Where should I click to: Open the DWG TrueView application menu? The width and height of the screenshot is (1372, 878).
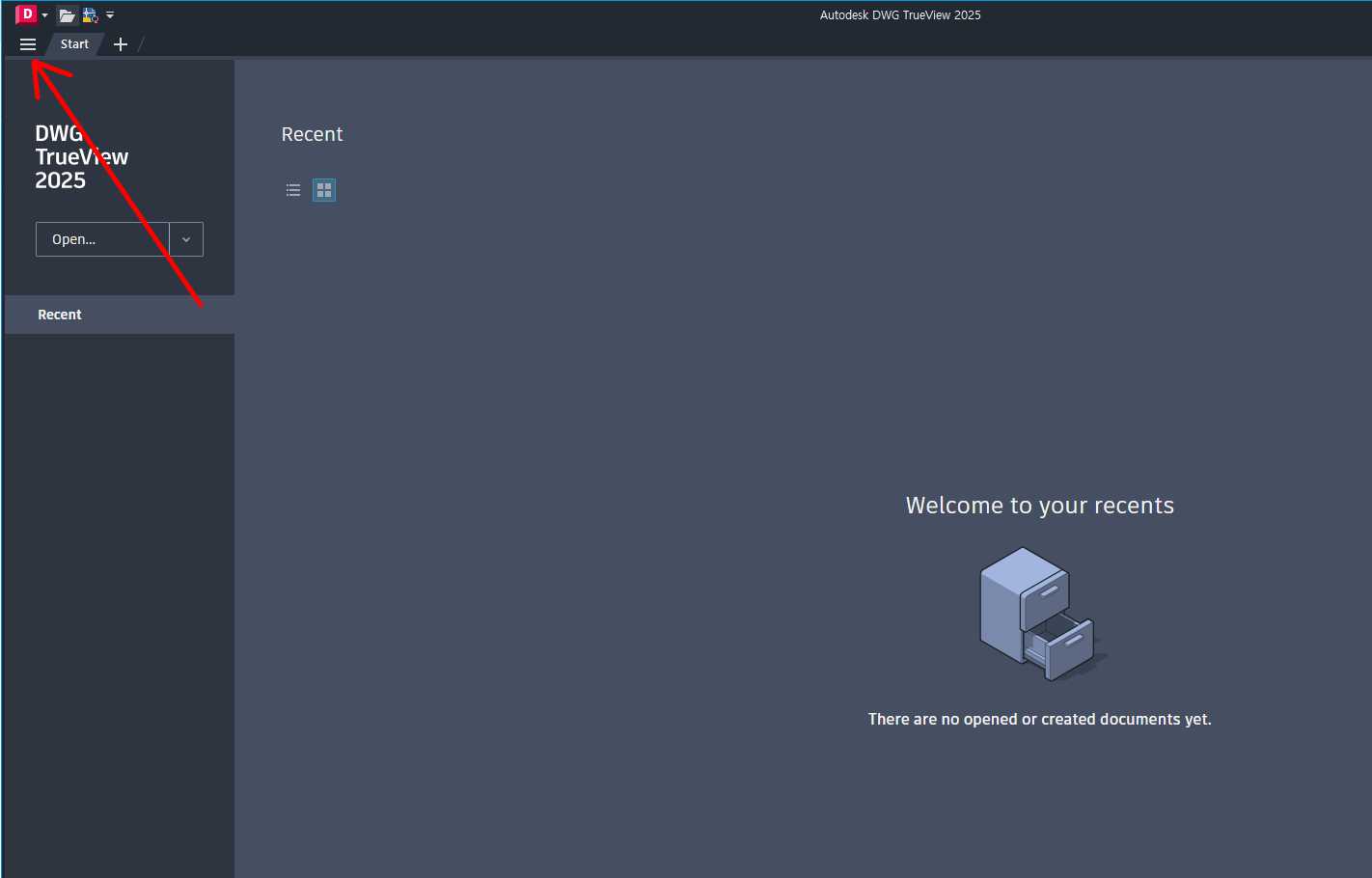coord(30,14)
